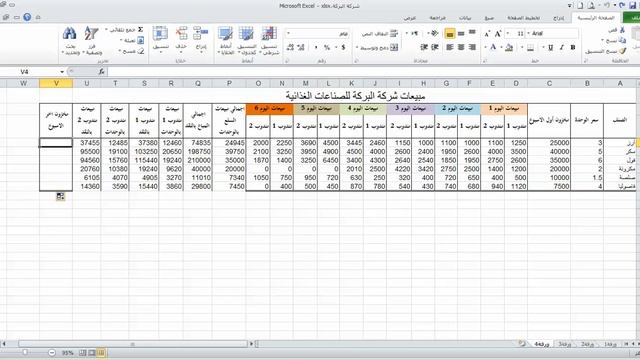Screen dimensions: 640x360
Task: Click Save icon in quick access toolbar
Action: click(633, 5)
